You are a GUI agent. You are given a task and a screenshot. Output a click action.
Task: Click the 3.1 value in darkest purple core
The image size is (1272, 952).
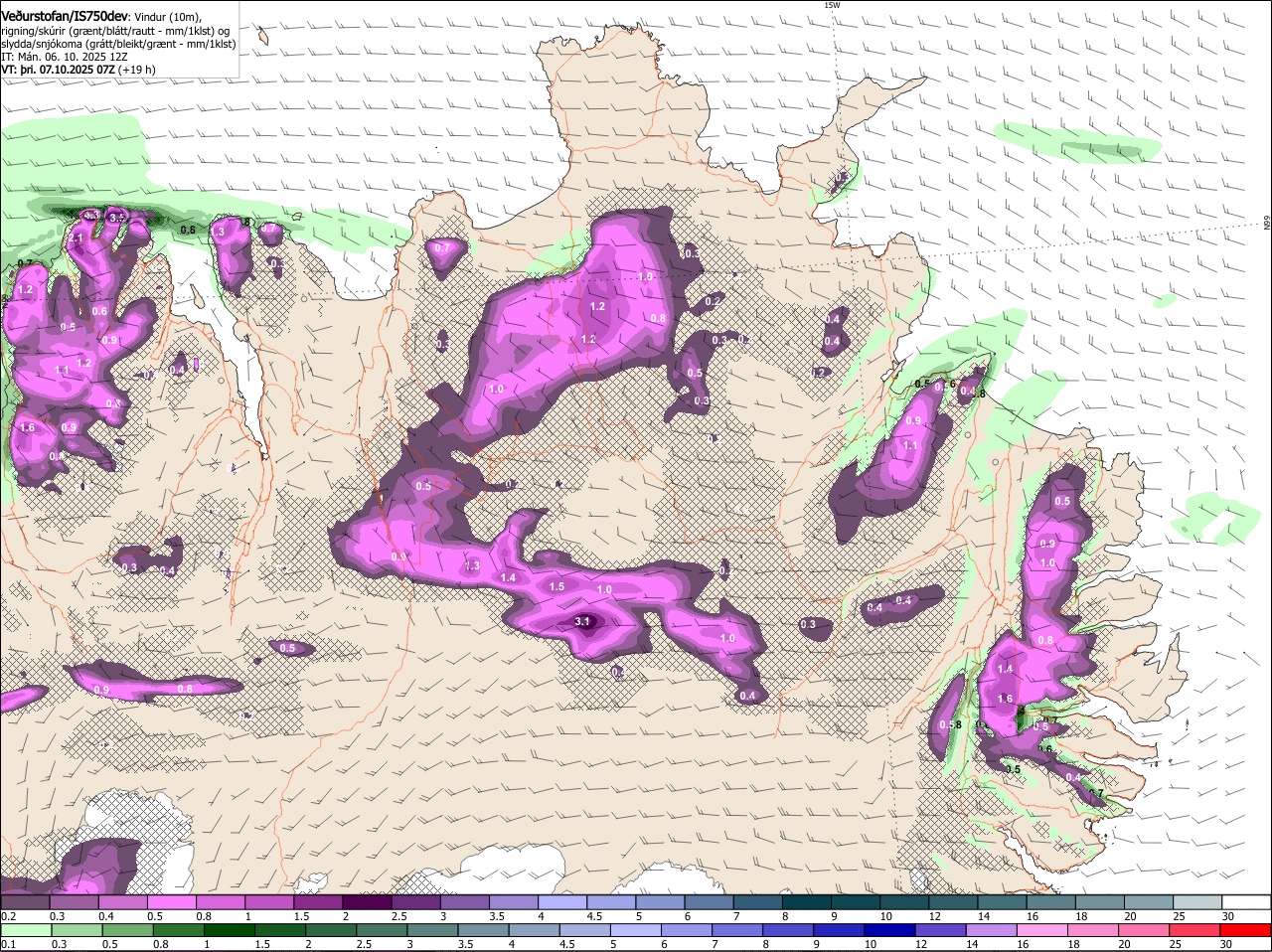click(583, 622)
